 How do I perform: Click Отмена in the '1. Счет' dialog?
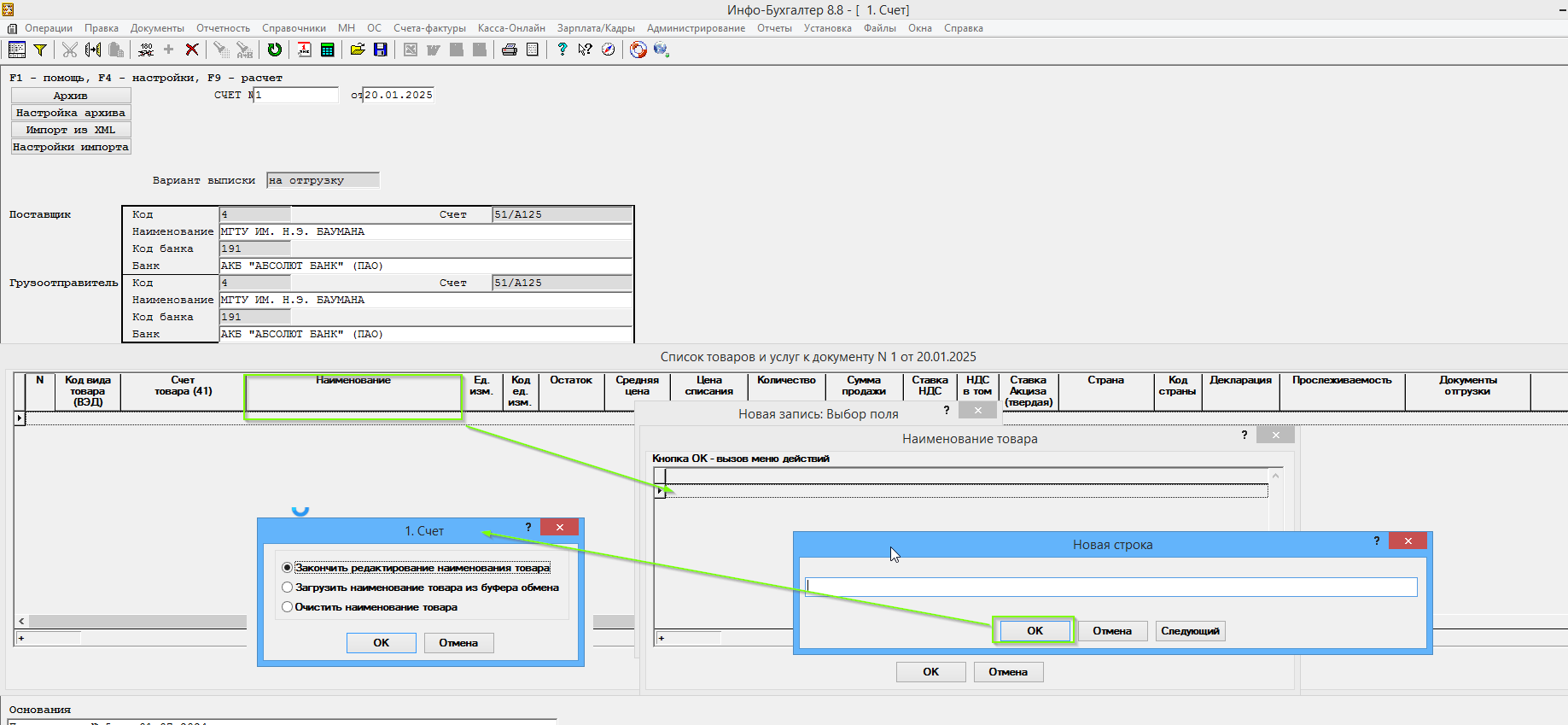pyautogui.click(x=458, y=643)
